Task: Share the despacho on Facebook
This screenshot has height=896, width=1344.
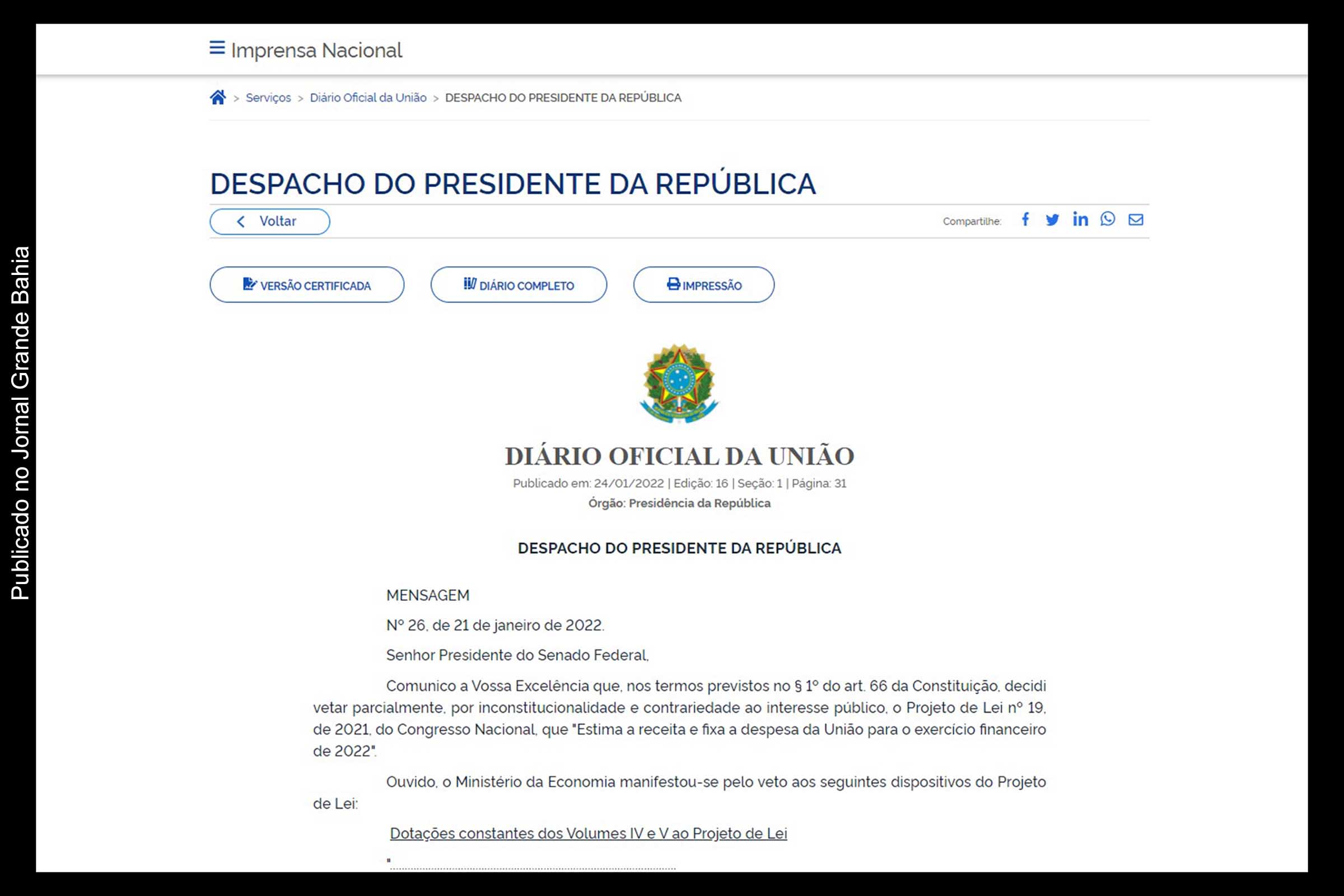Action: (1026, 220)
